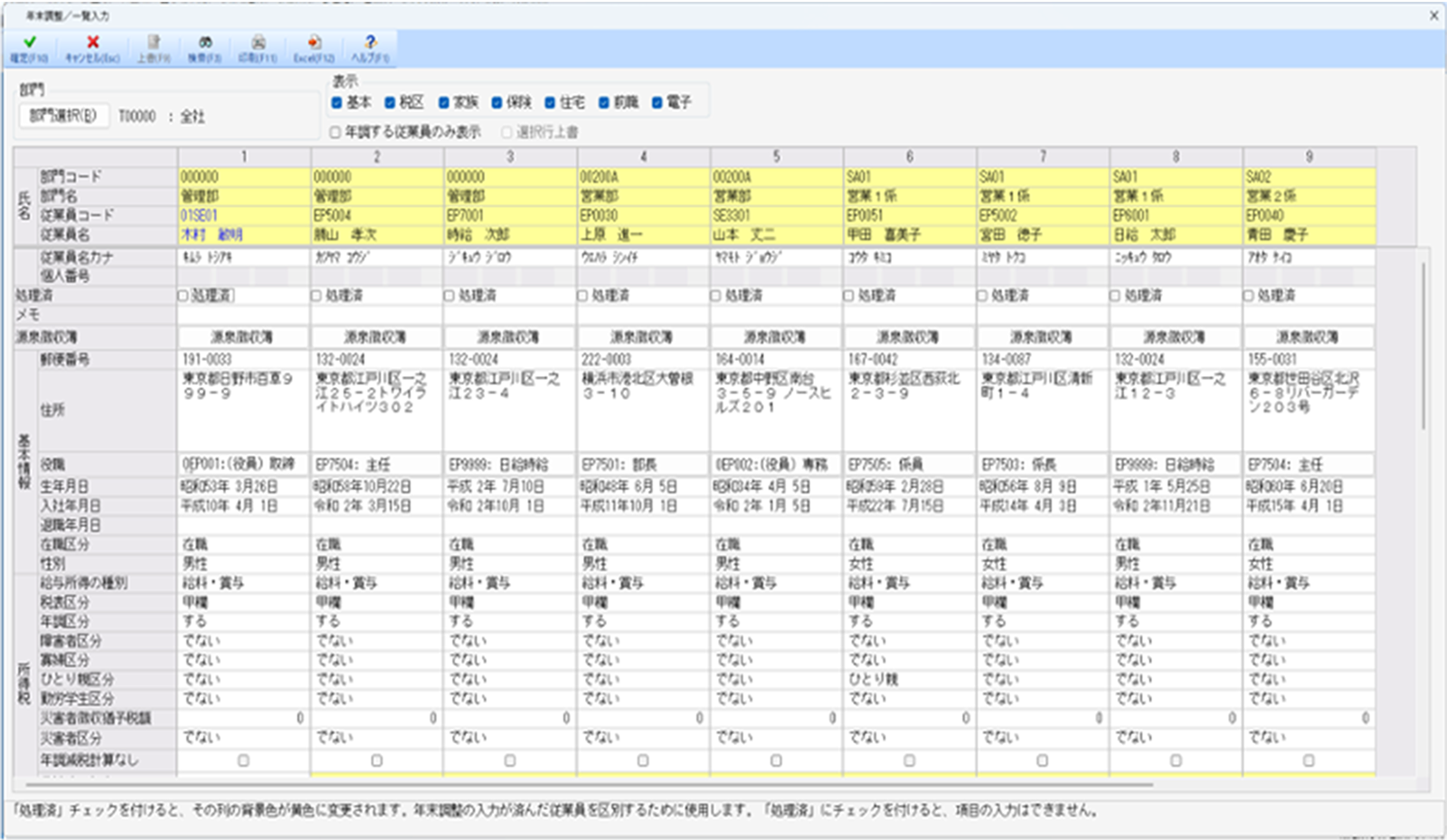Tick 年調減税計算なし checkbox in column 5
The image size is (1447, 840).
(776, 760)
